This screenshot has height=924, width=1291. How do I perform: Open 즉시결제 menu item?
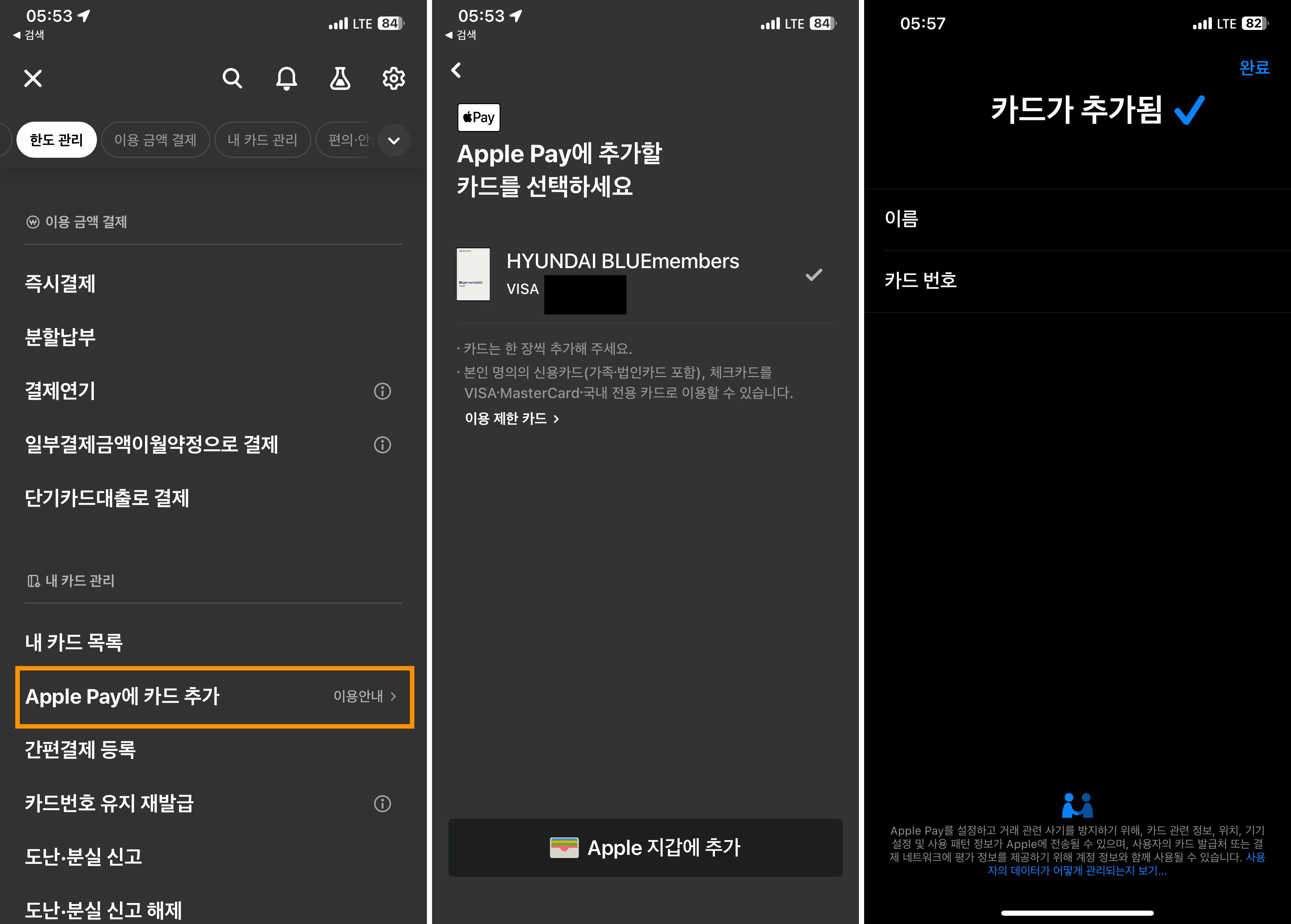click(x=60, y=283)
